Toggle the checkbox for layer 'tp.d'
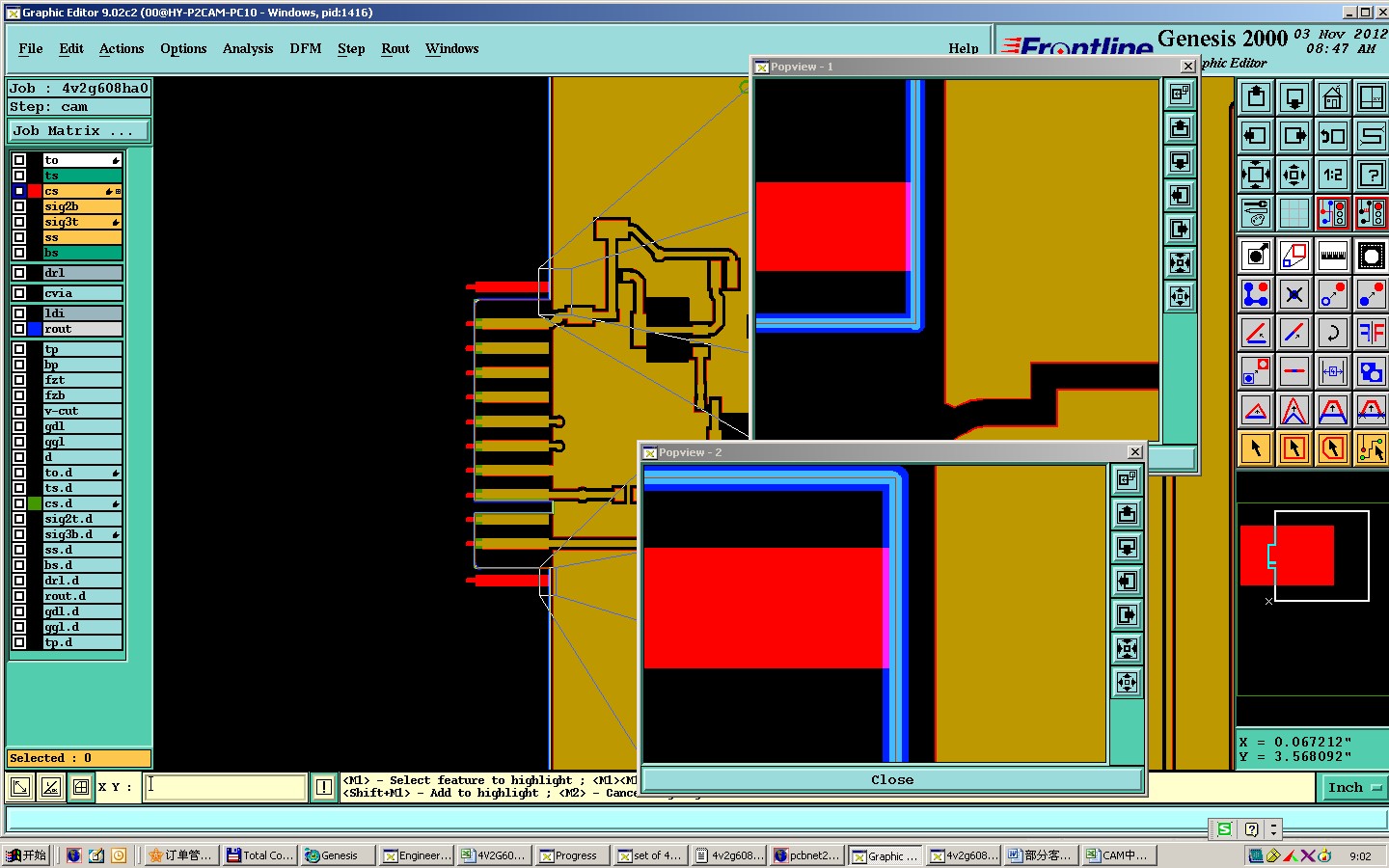This screenshot has width=1389, height=868. pos(19,642)
